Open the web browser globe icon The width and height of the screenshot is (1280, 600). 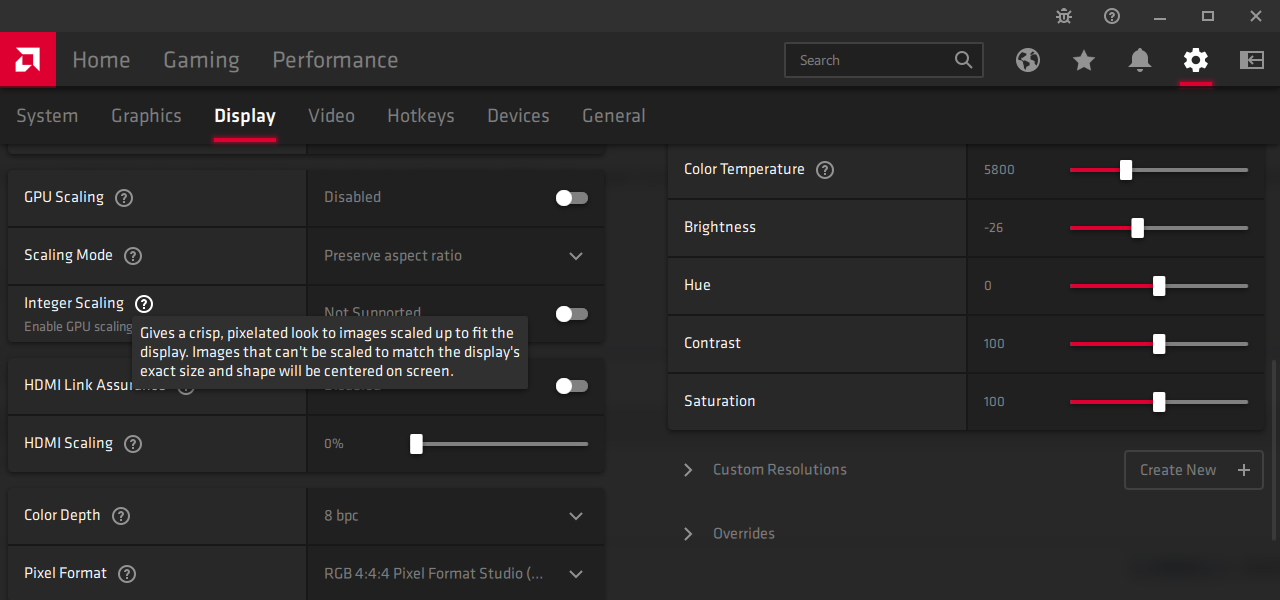click(x=1028, y=60)
